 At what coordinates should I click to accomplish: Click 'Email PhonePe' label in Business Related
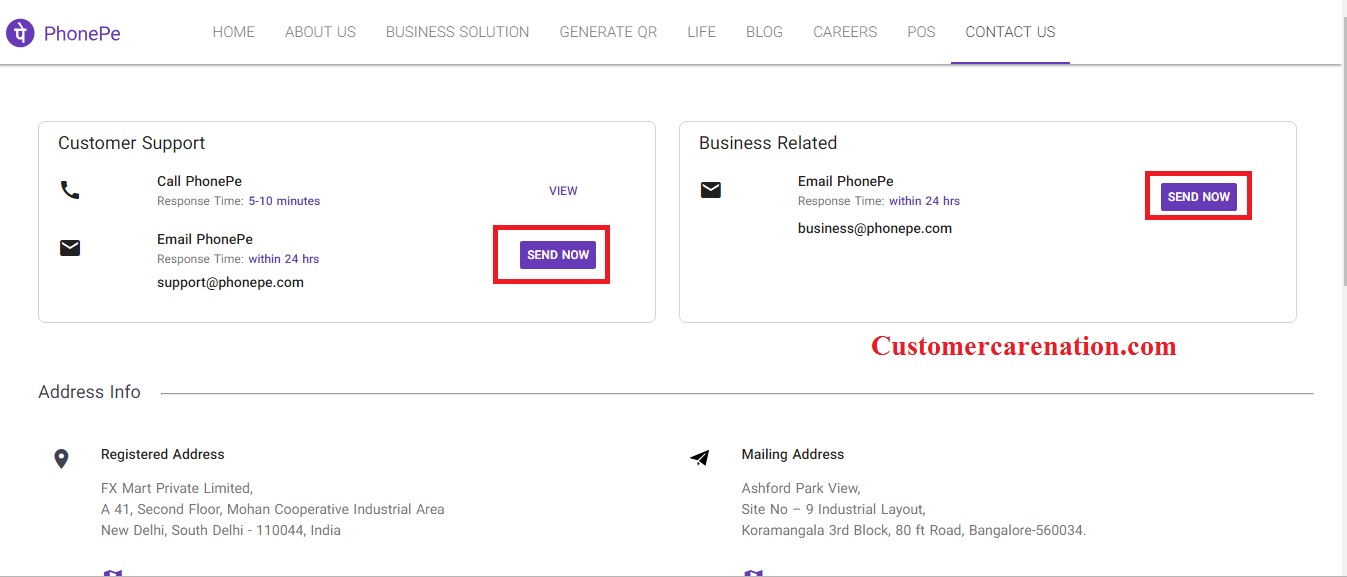click(x=846, y=181)
